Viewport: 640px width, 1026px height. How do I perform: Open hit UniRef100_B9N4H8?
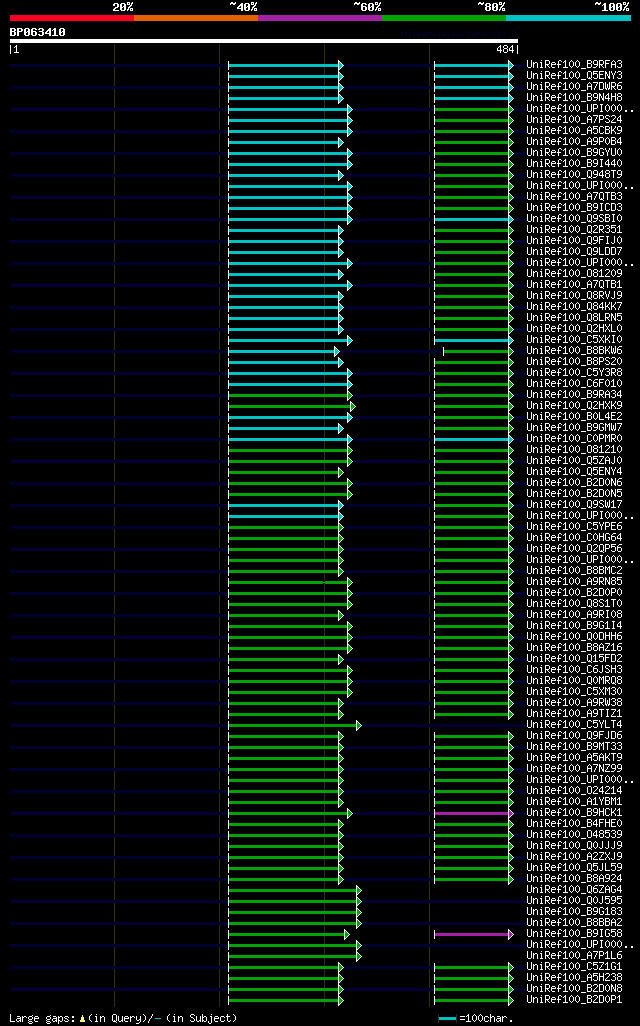575,97
